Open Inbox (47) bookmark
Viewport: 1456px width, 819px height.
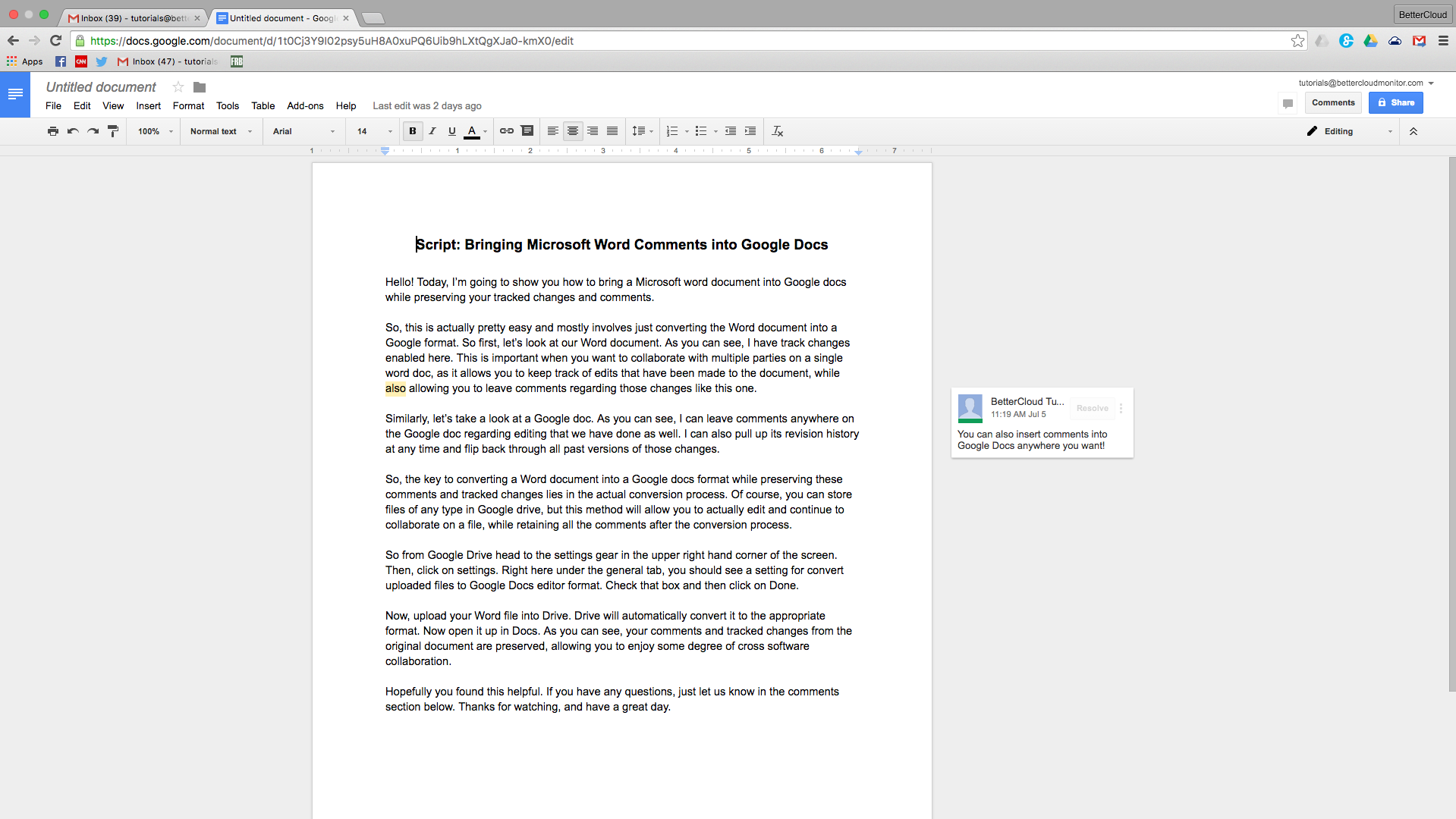[168, 61]
